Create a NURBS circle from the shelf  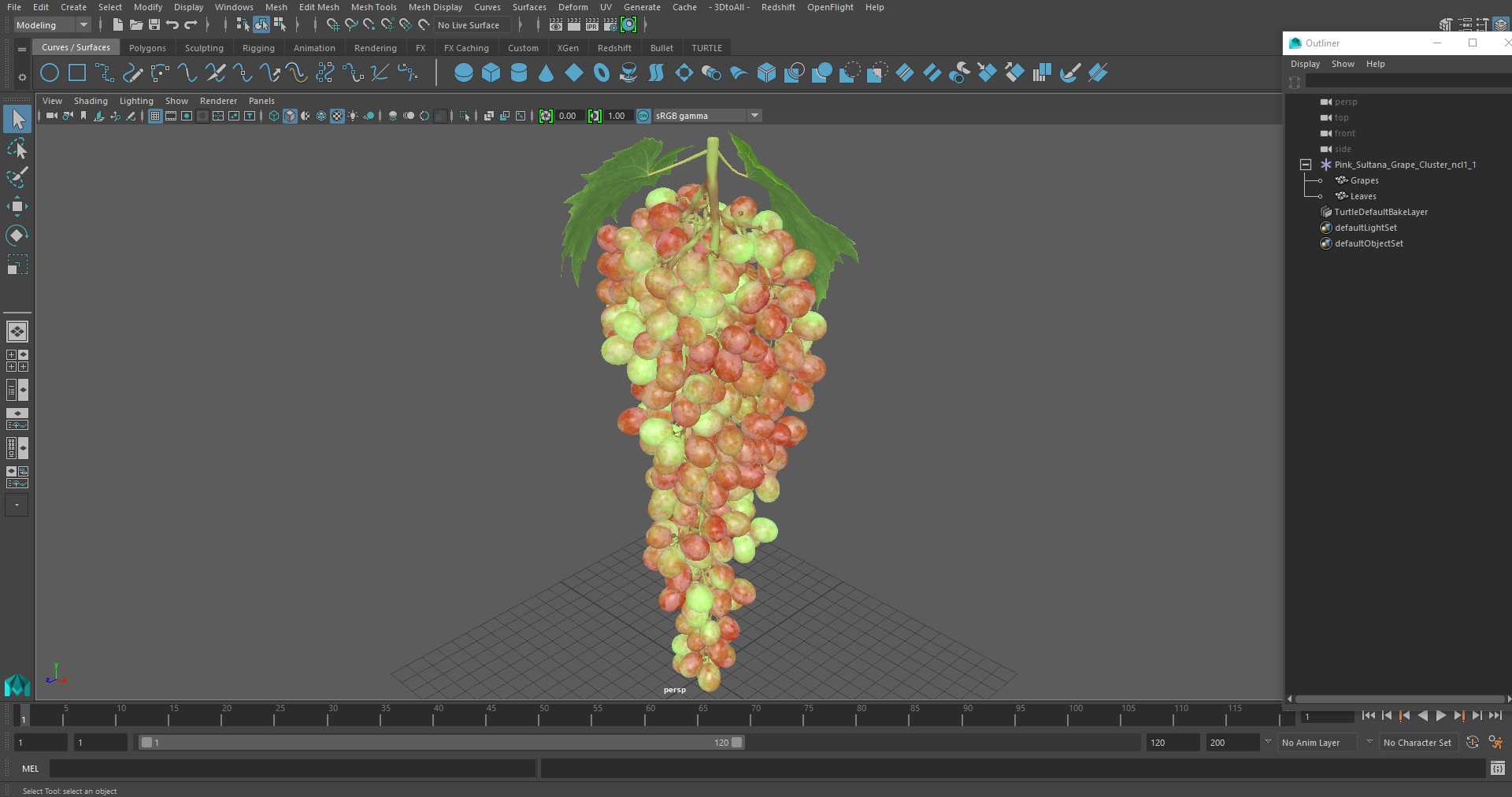(x=50, y=73)
